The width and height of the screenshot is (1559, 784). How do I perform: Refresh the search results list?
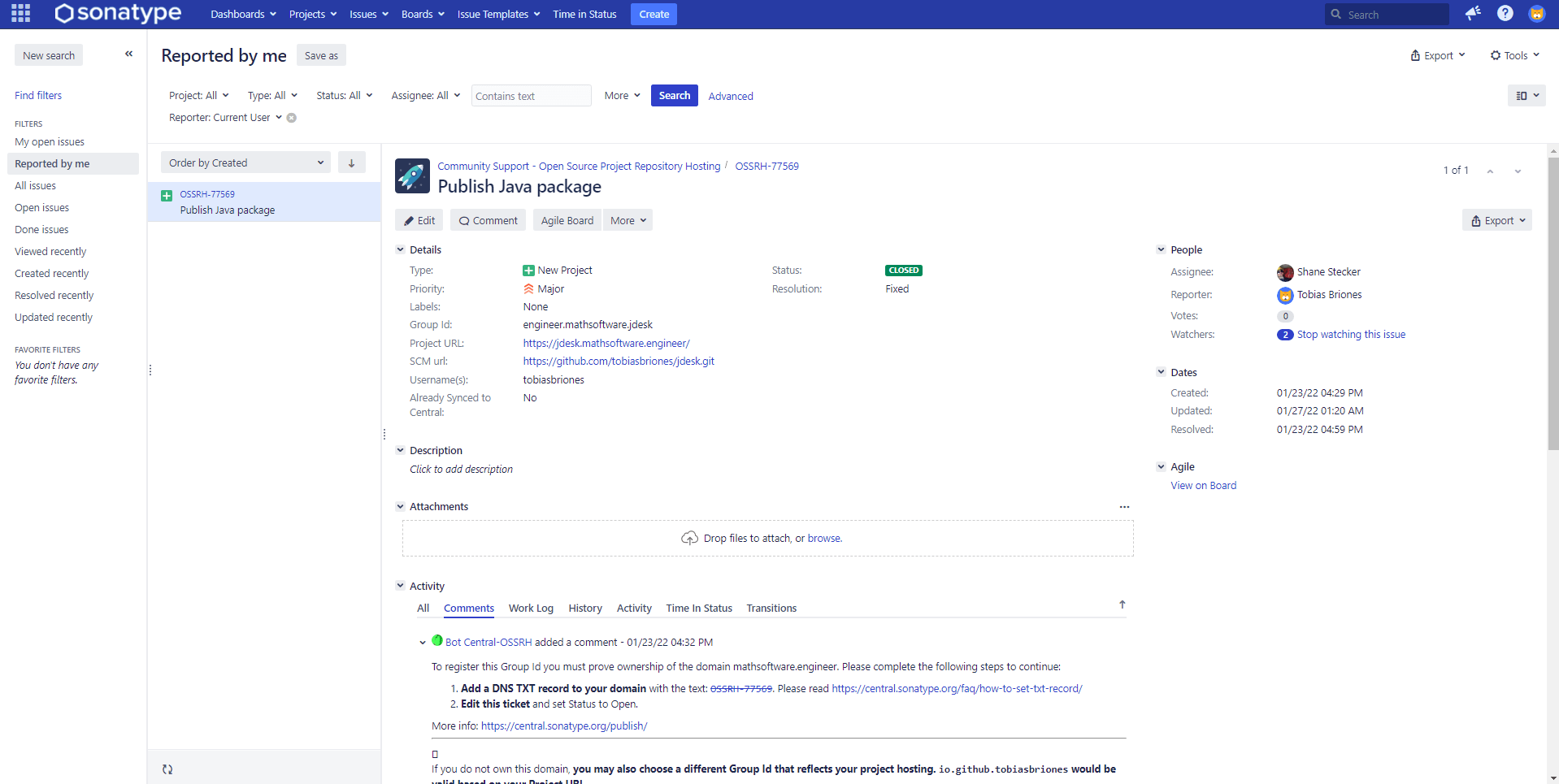click(167, 769)
